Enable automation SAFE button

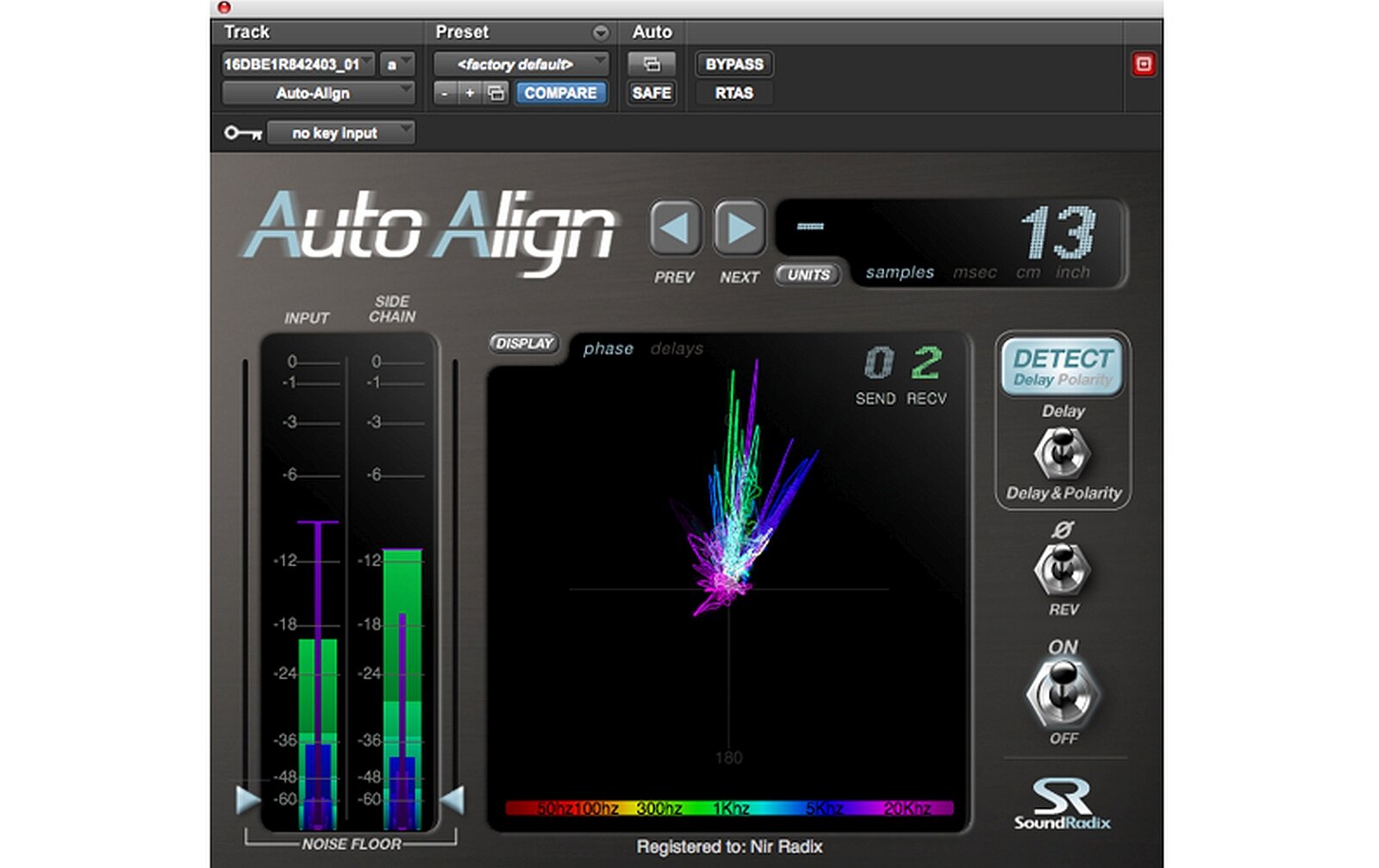652,92
